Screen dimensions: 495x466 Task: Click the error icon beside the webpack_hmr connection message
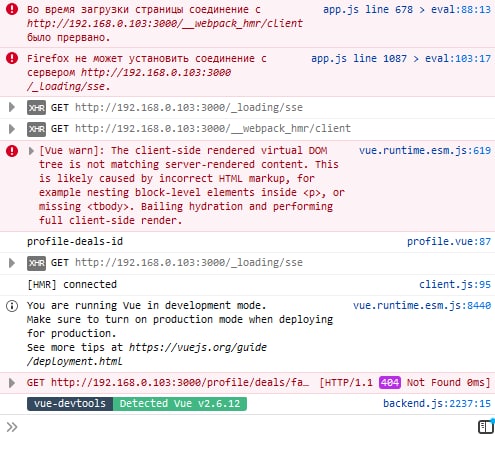coord(12,9)
